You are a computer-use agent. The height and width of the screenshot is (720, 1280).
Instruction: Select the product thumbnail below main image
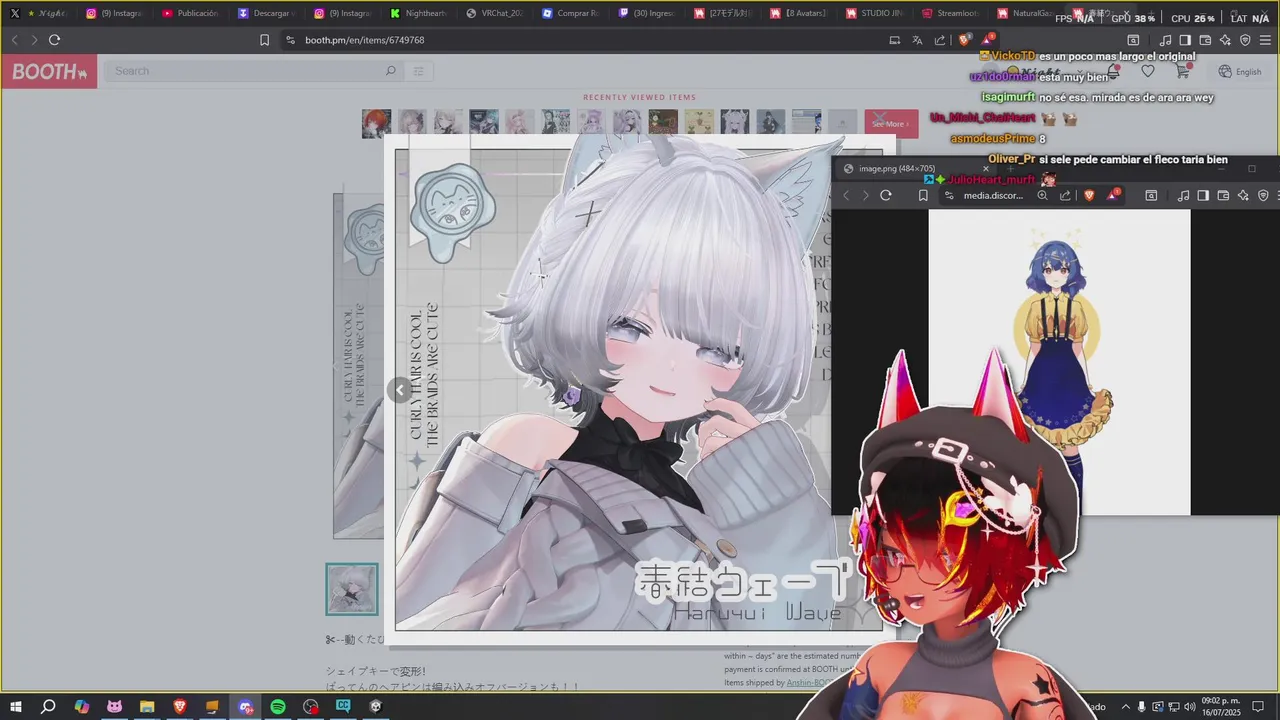pyautogui.click(x=352, y=589)
